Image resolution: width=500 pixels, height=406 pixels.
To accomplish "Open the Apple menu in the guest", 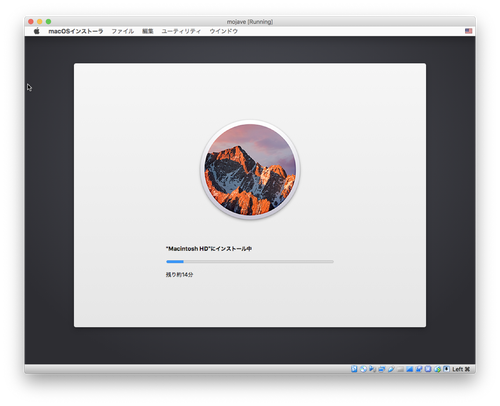I will (37, 31).
